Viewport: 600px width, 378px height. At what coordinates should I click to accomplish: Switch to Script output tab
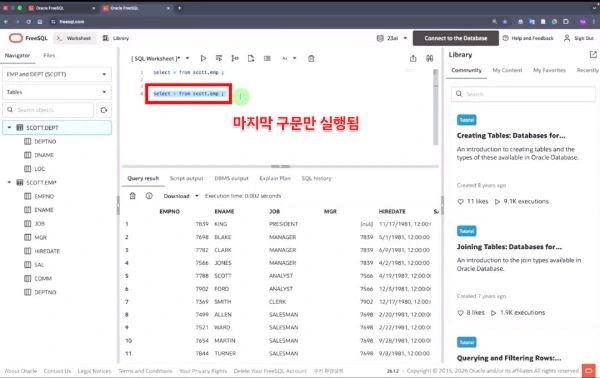point(186,178)
